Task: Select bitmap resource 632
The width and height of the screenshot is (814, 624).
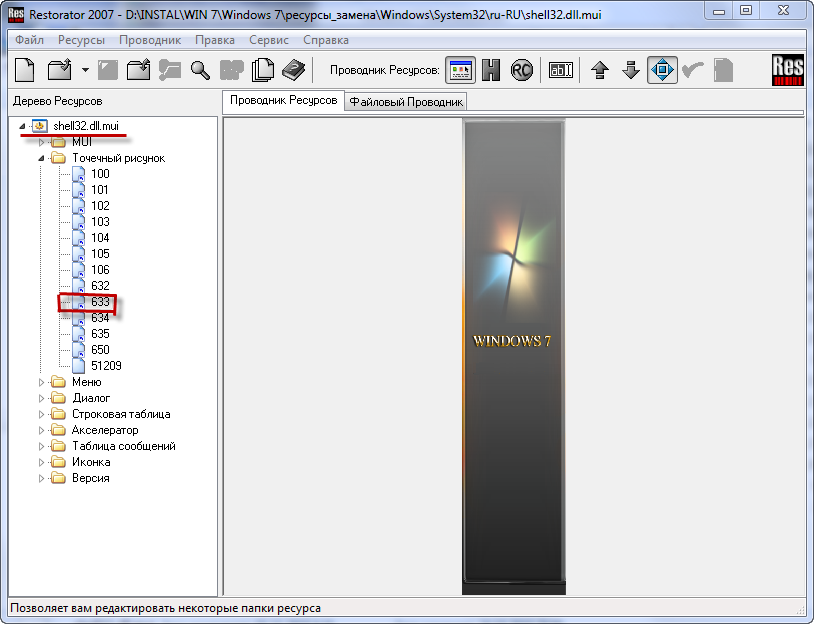Action: (x=100, y=286)
